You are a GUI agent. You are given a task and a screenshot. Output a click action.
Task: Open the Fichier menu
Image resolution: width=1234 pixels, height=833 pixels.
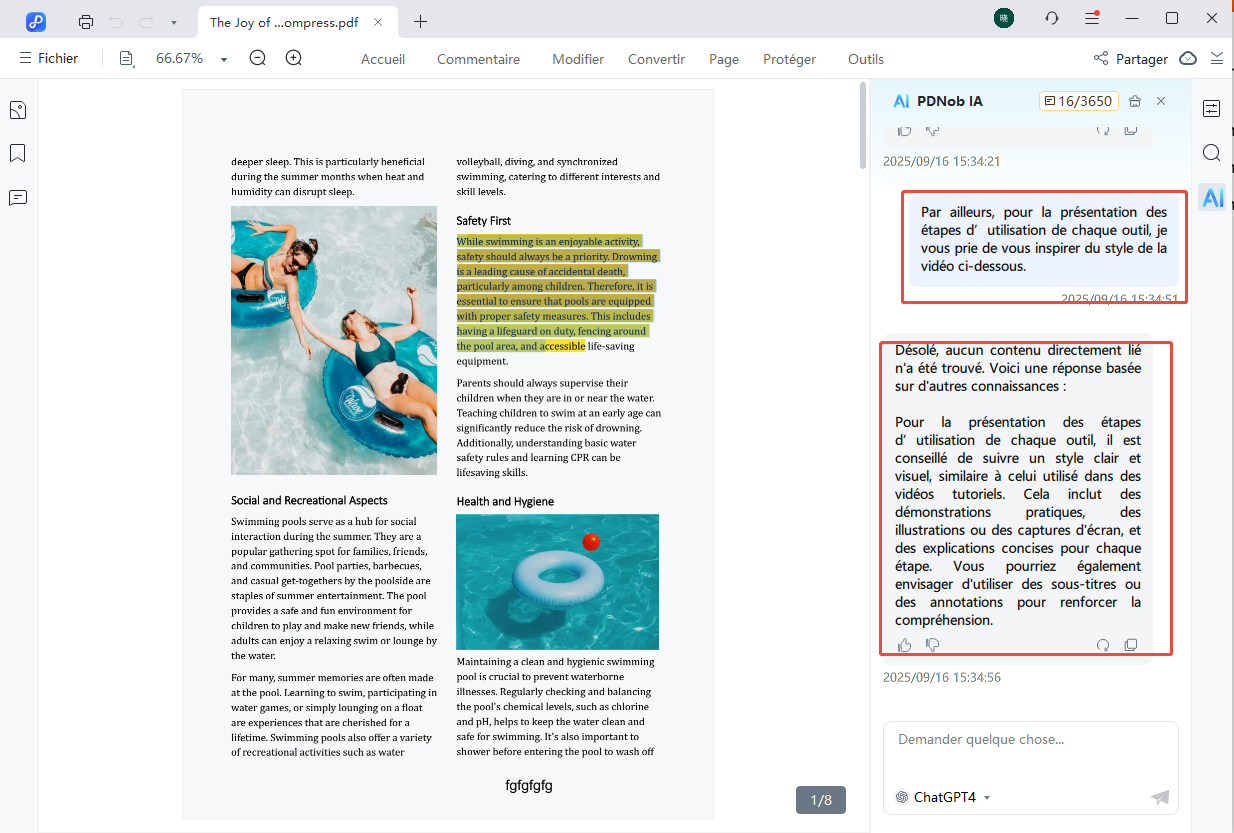pyautogui.click(x=48, y=59)
